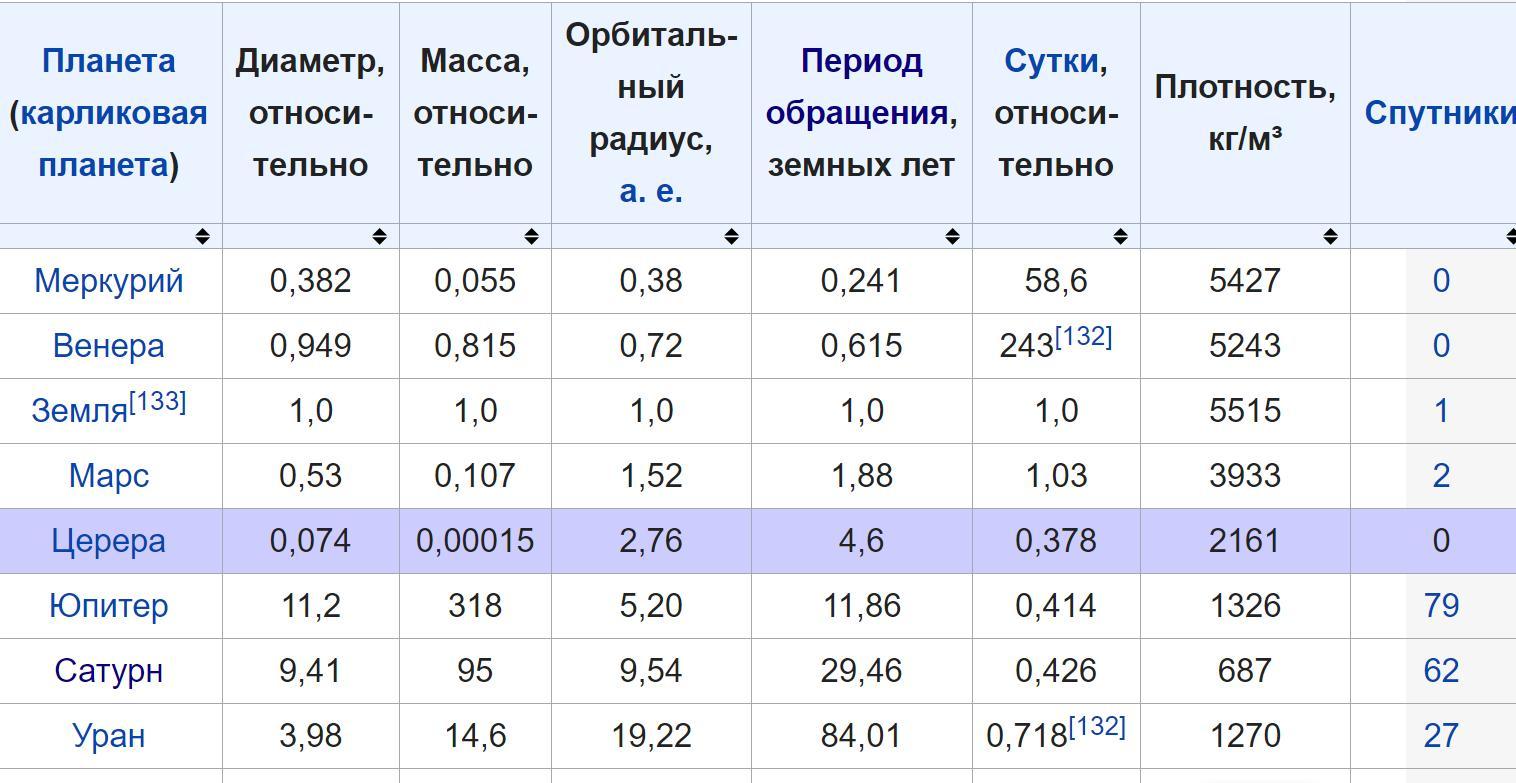
Task: Sort by the Период обращения column
Action: pyautogui.click(x=952, y=236)
